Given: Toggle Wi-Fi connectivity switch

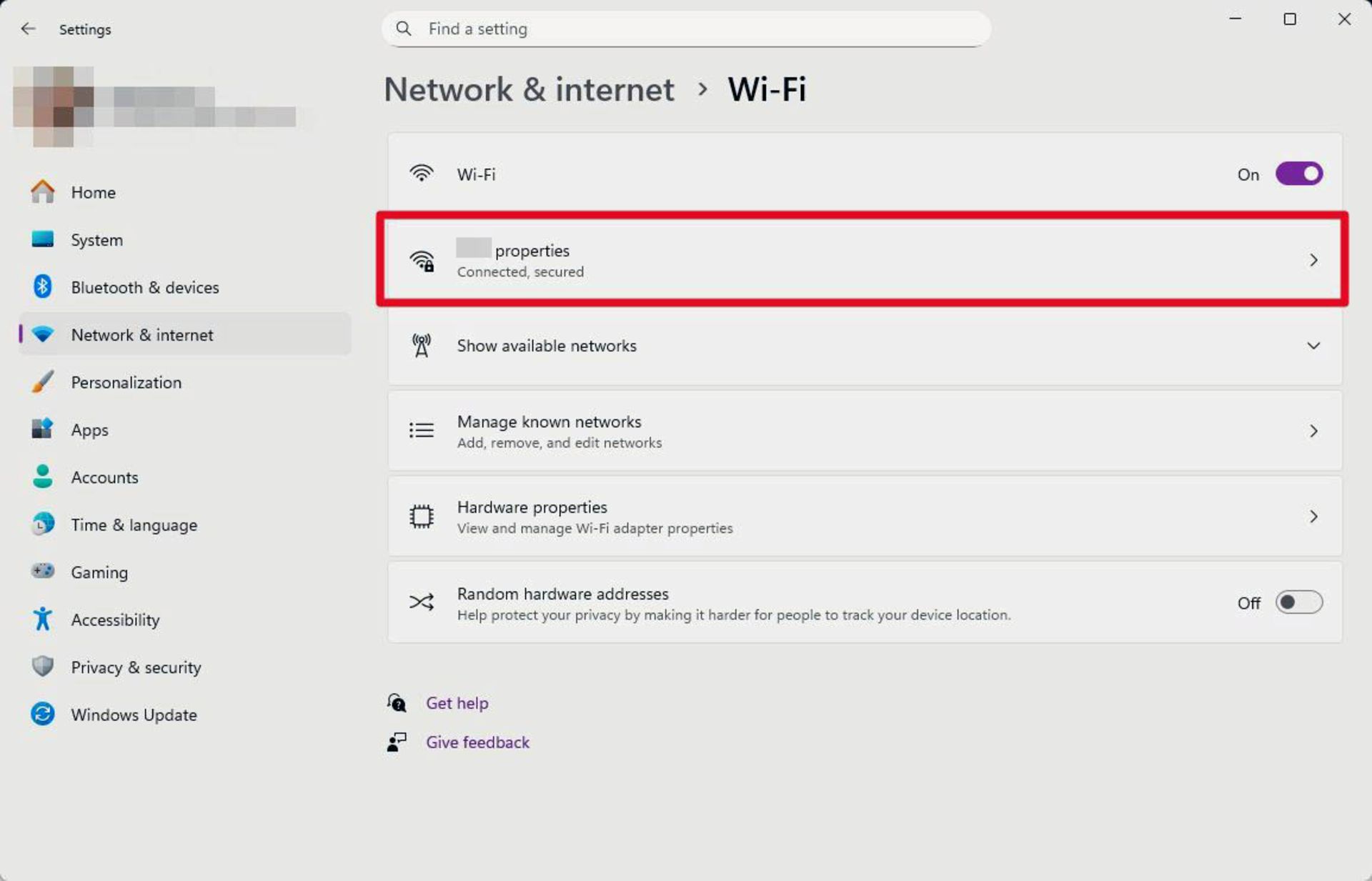Looking at the screenshot, I should [1298, 173].
